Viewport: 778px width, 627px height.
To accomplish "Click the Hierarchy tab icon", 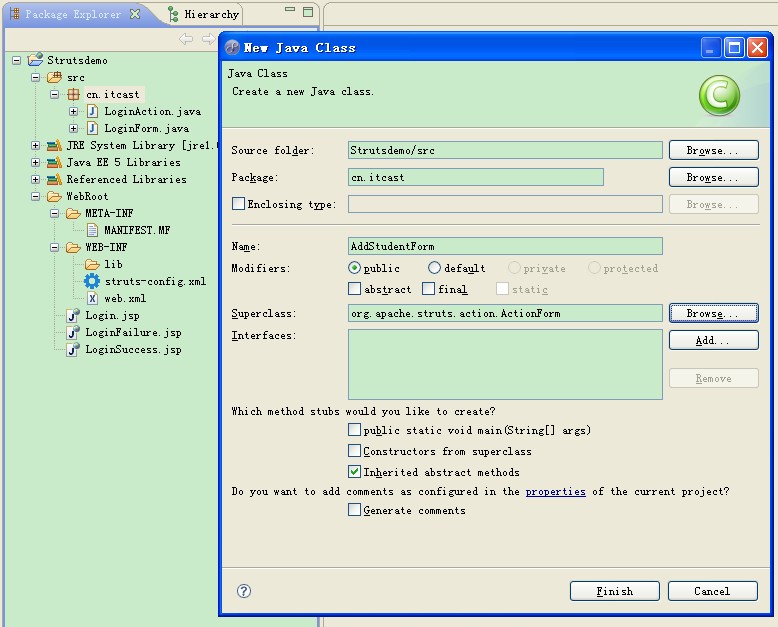I will click(x=173, y=14).
